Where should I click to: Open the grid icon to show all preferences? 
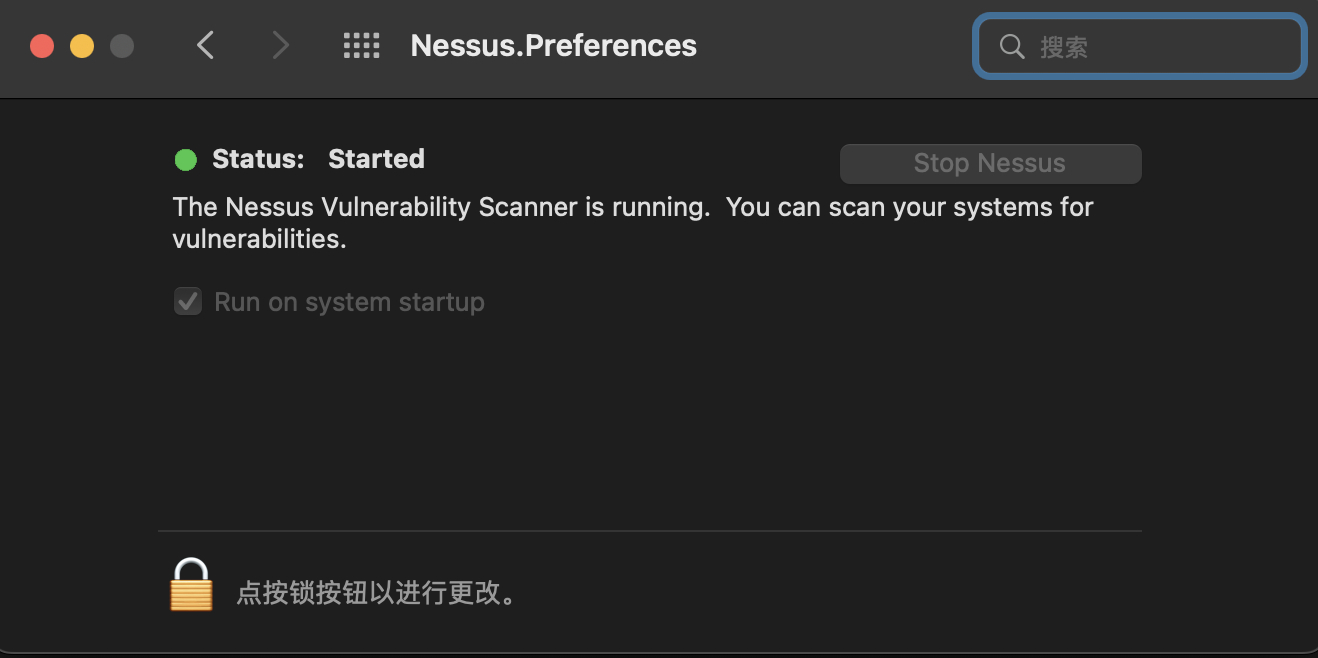(x=362, y=45)
